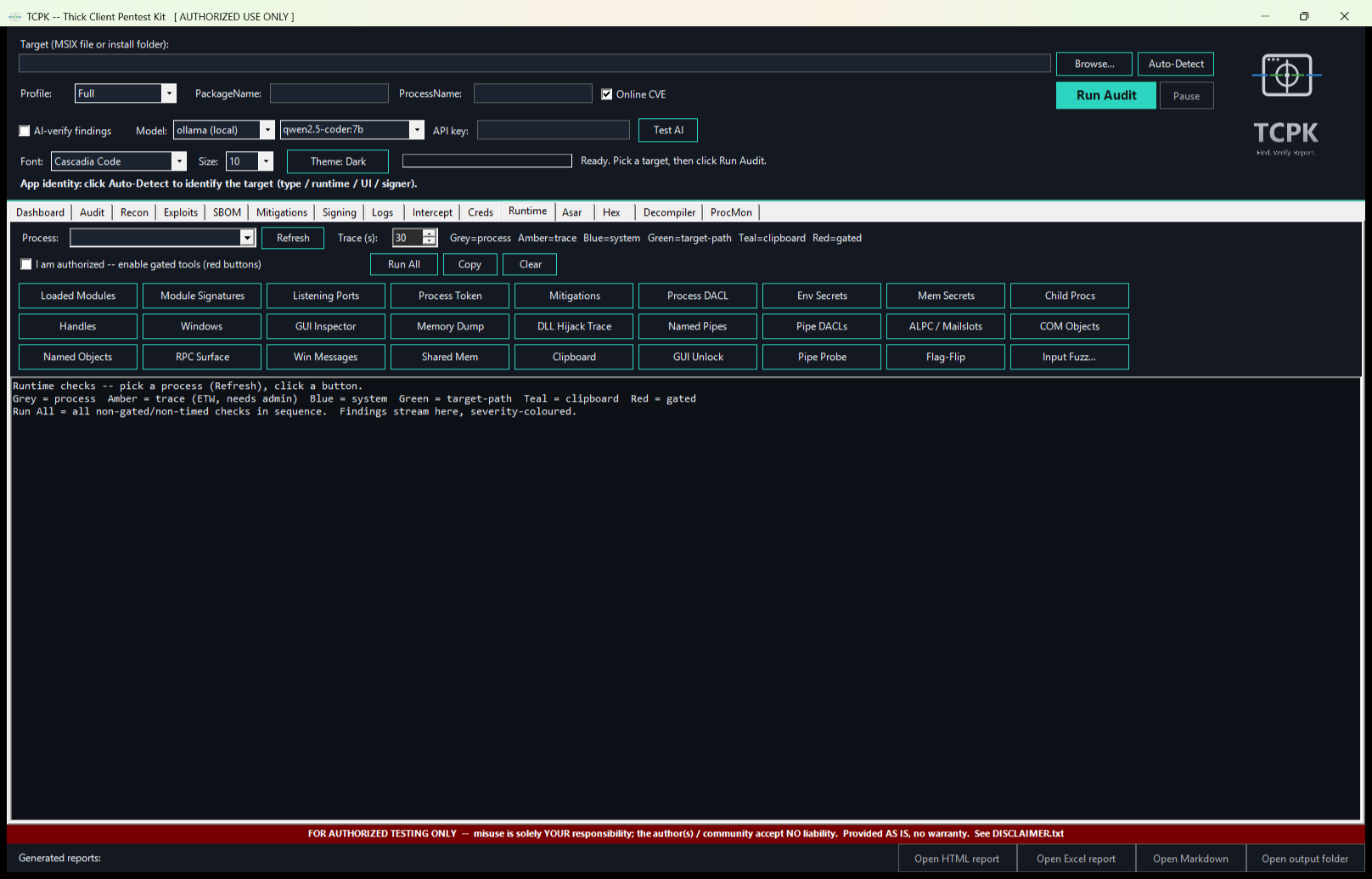This screenshot has width=1372, height=879.
Task: Click the RPC Surface button
Action: [202, 357]
